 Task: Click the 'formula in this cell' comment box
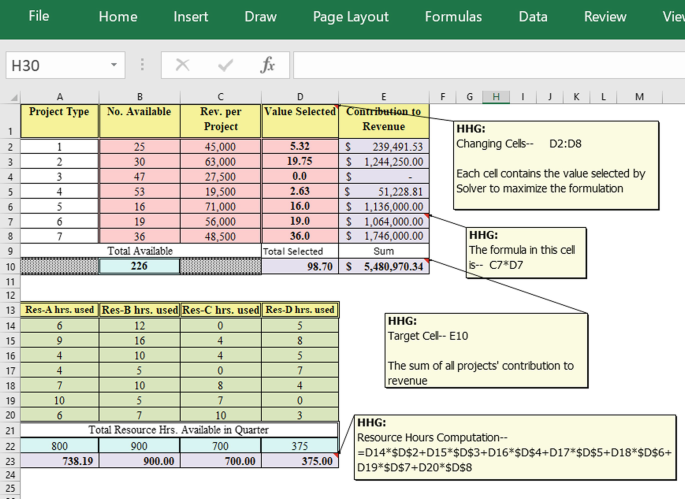(x=526, y=253)
